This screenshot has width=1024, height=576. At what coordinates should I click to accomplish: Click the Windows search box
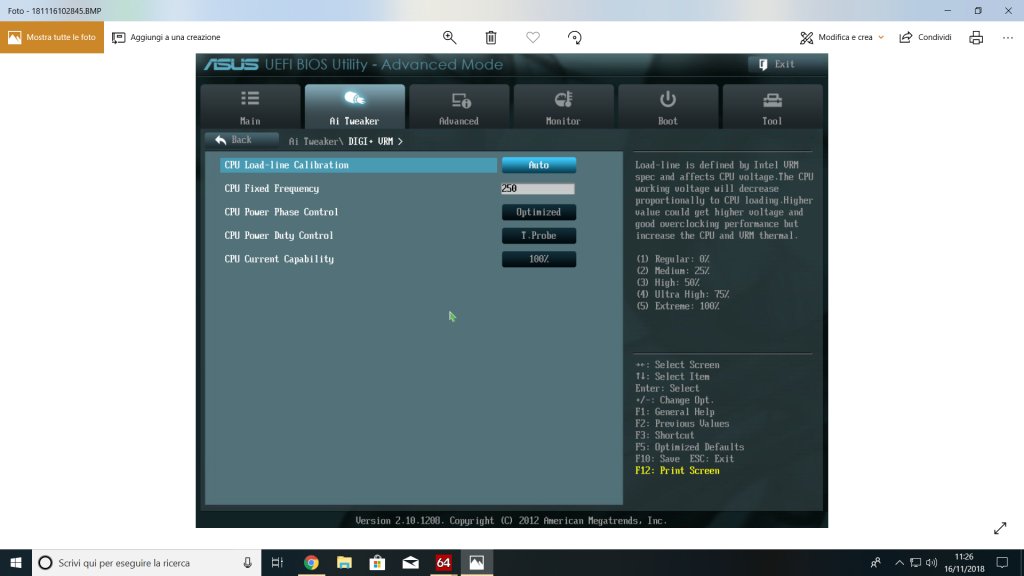146,562
